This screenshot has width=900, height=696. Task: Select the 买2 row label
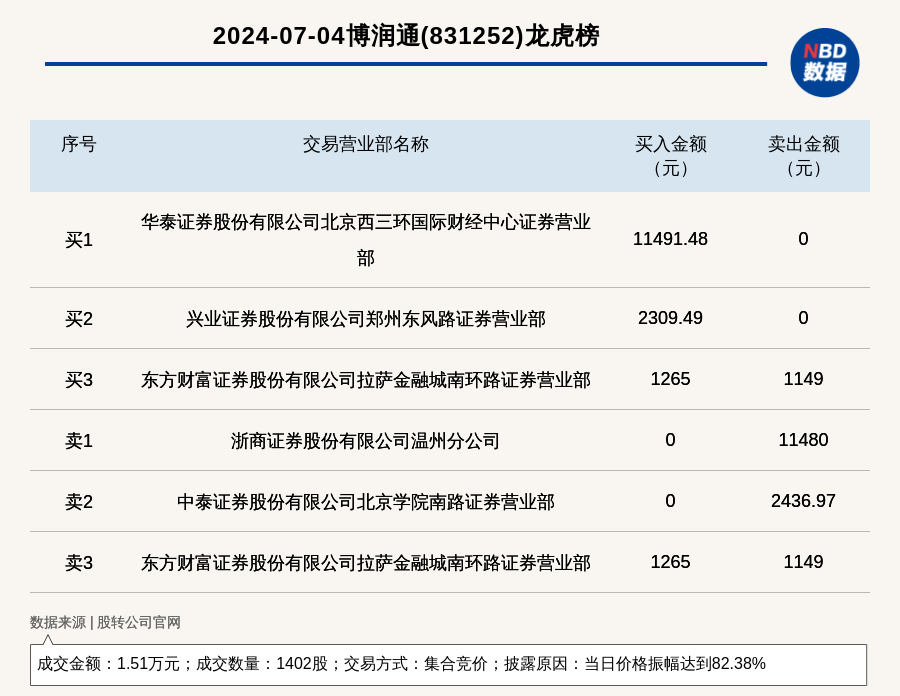[x=79, y=318]
